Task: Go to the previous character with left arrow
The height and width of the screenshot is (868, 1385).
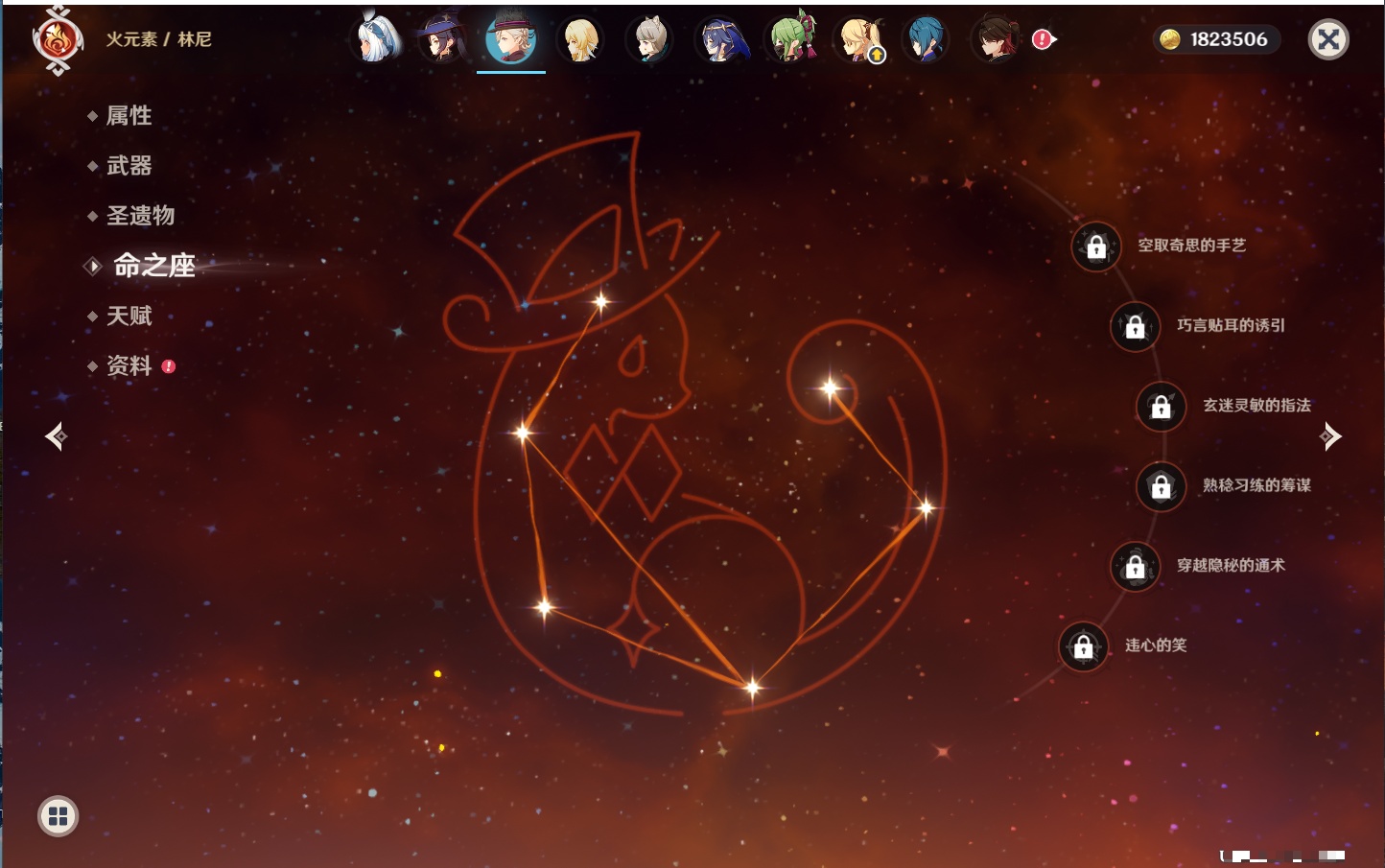Action: pyautogui.click(x=56, y=436)
